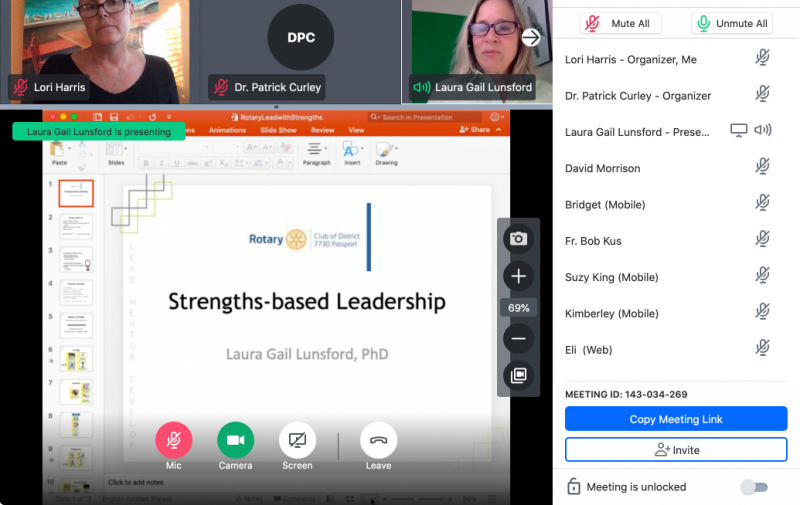Click Mute All button
The height and width of the screenshot is (505, 800).
[x=620, y=23]
